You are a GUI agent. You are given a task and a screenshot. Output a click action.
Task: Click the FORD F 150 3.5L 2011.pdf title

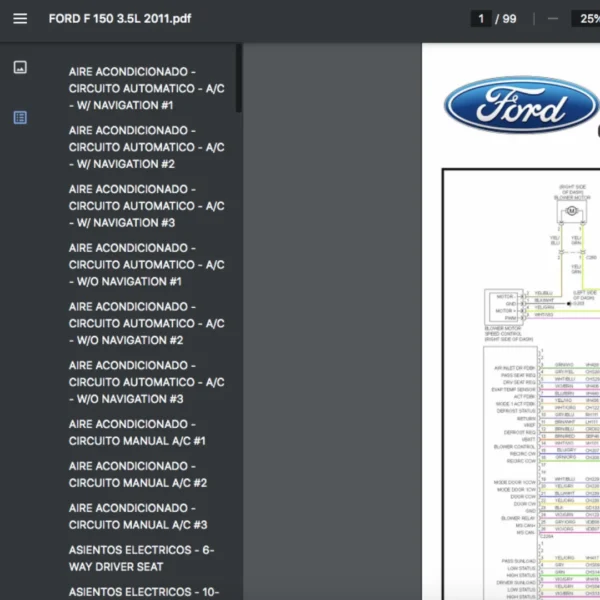(120, 18)
